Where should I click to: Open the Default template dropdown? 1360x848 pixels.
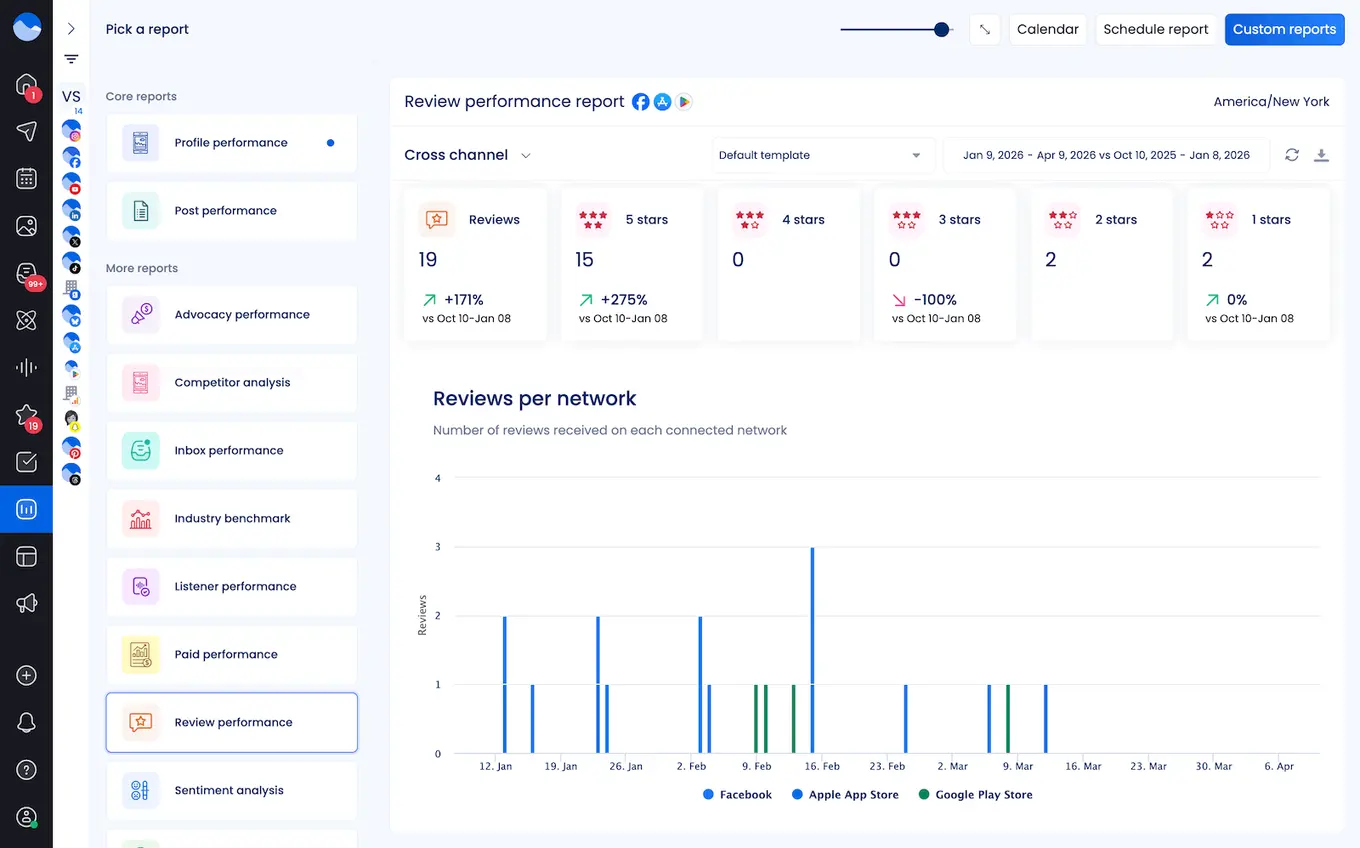point(822,155)
